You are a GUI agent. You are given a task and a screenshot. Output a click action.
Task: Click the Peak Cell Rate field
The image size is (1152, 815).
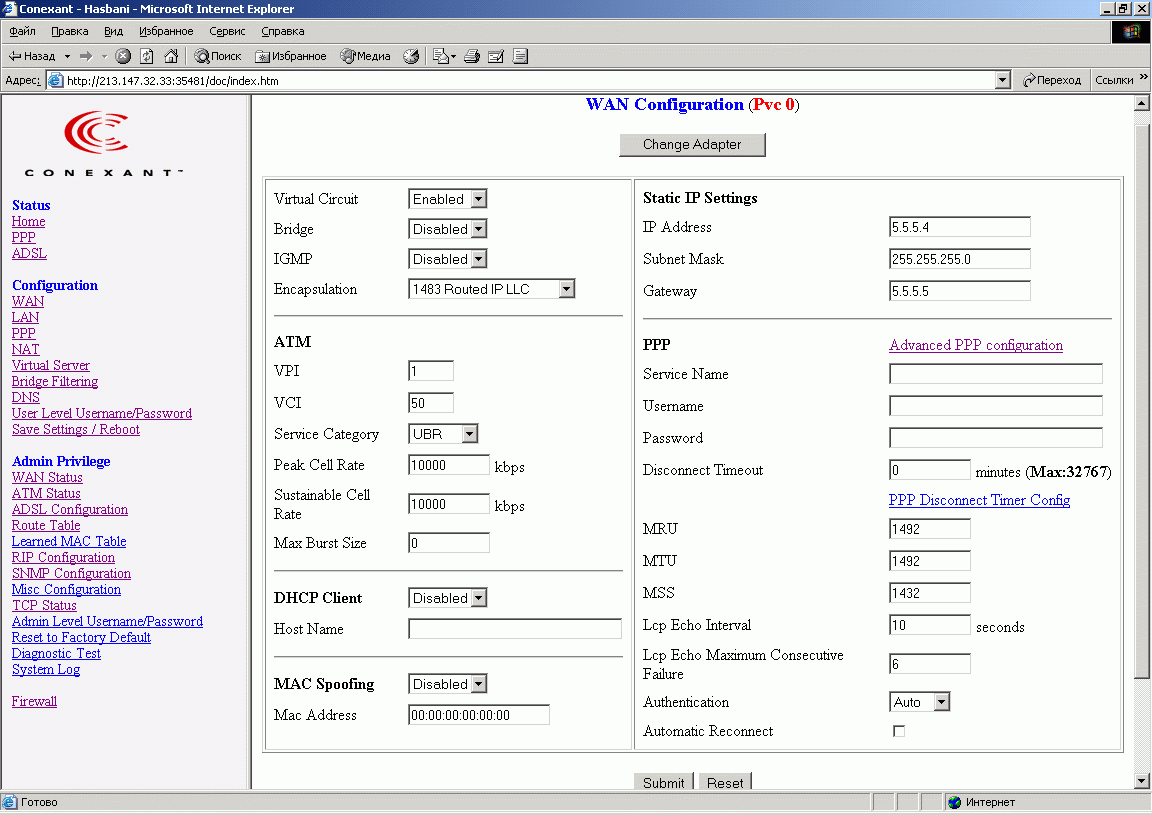[449, 464]
